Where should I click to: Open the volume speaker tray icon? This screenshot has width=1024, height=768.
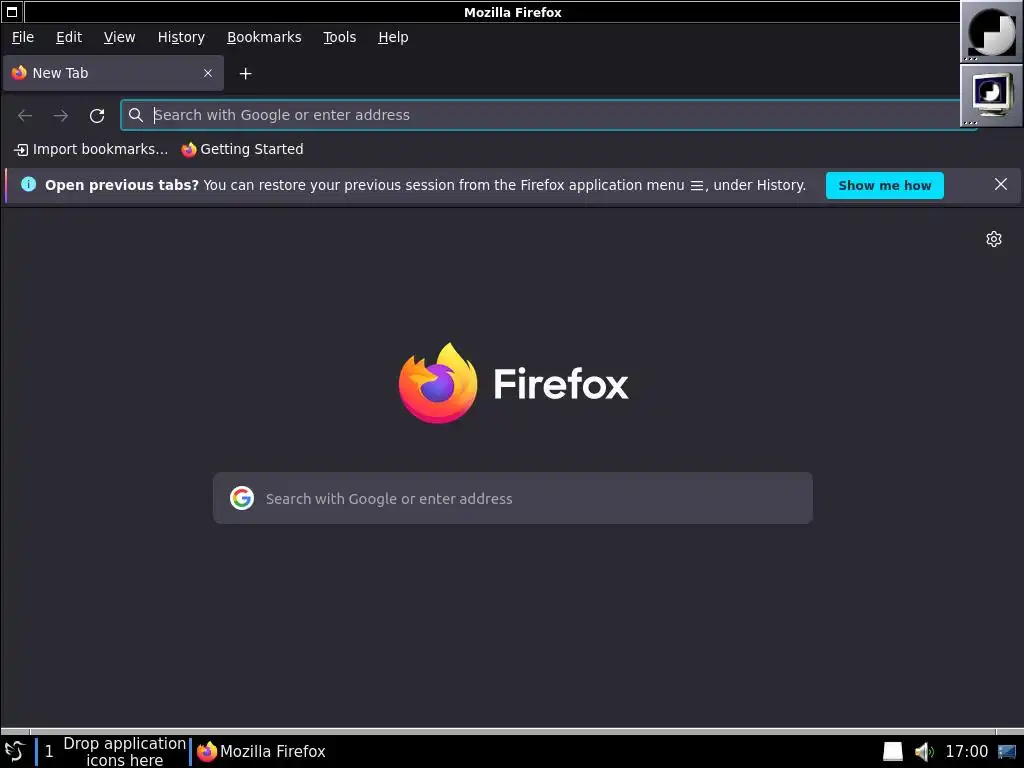pyautogui.click(x=923, y=752)
